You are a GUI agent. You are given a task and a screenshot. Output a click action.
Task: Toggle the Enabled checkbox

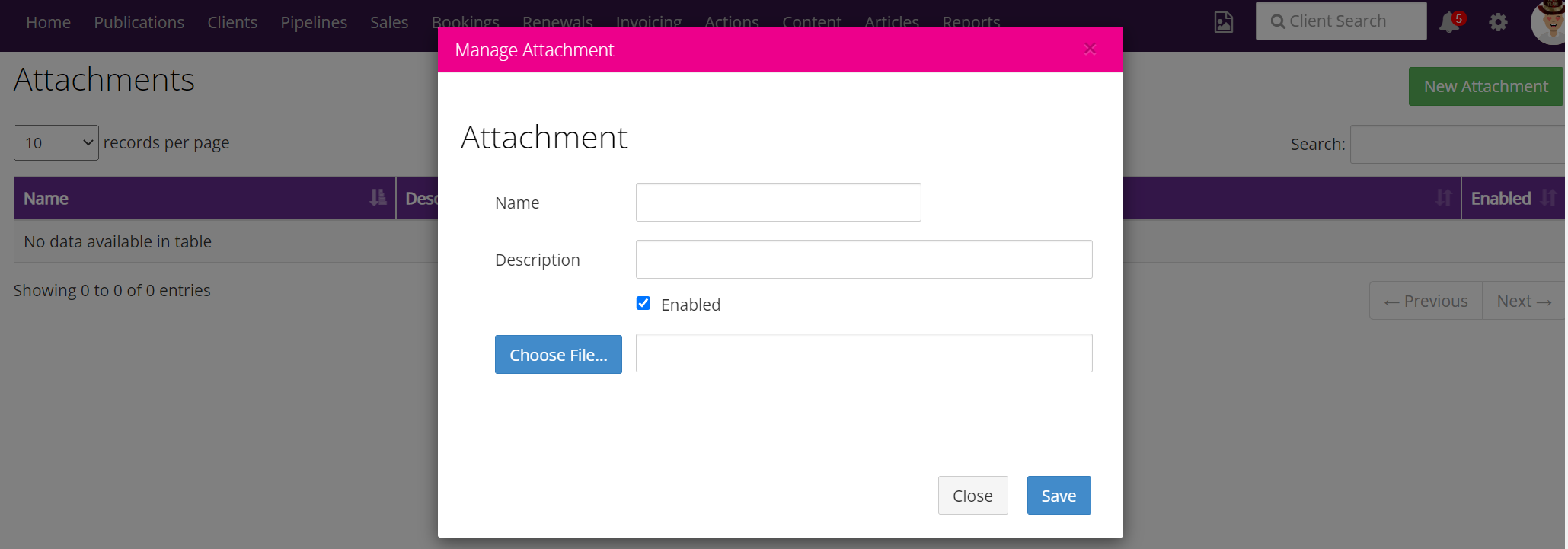click(x=643, y=303)
